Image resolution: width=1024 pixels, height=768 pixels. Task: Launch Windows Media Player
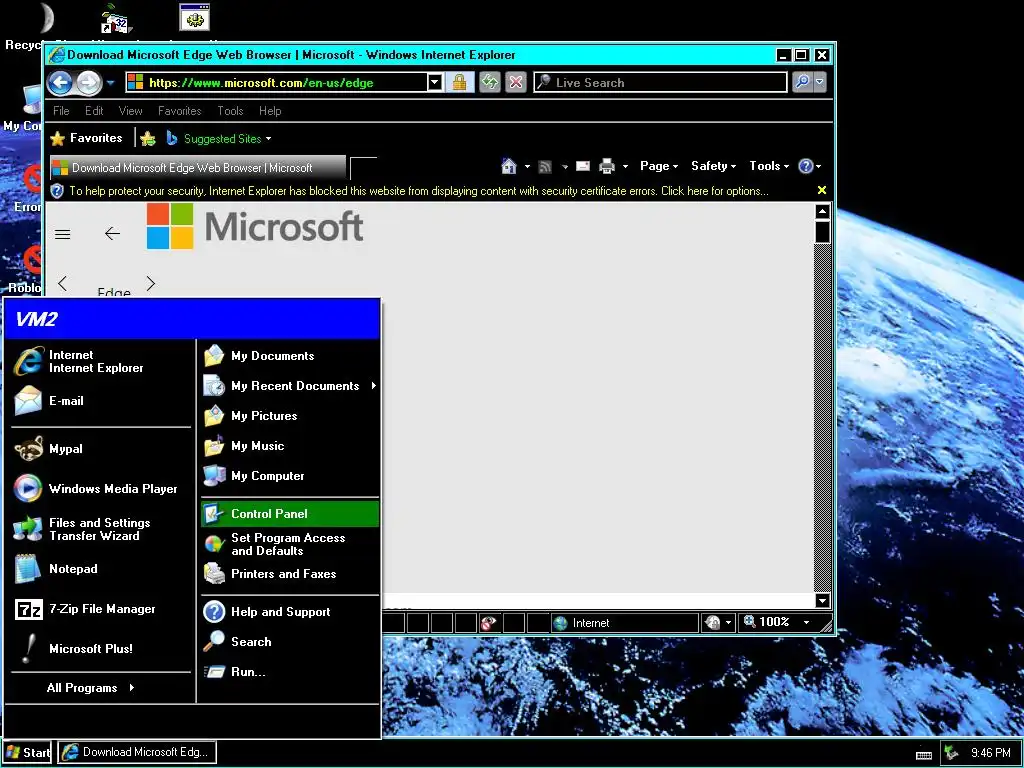(x=101, y=488)
